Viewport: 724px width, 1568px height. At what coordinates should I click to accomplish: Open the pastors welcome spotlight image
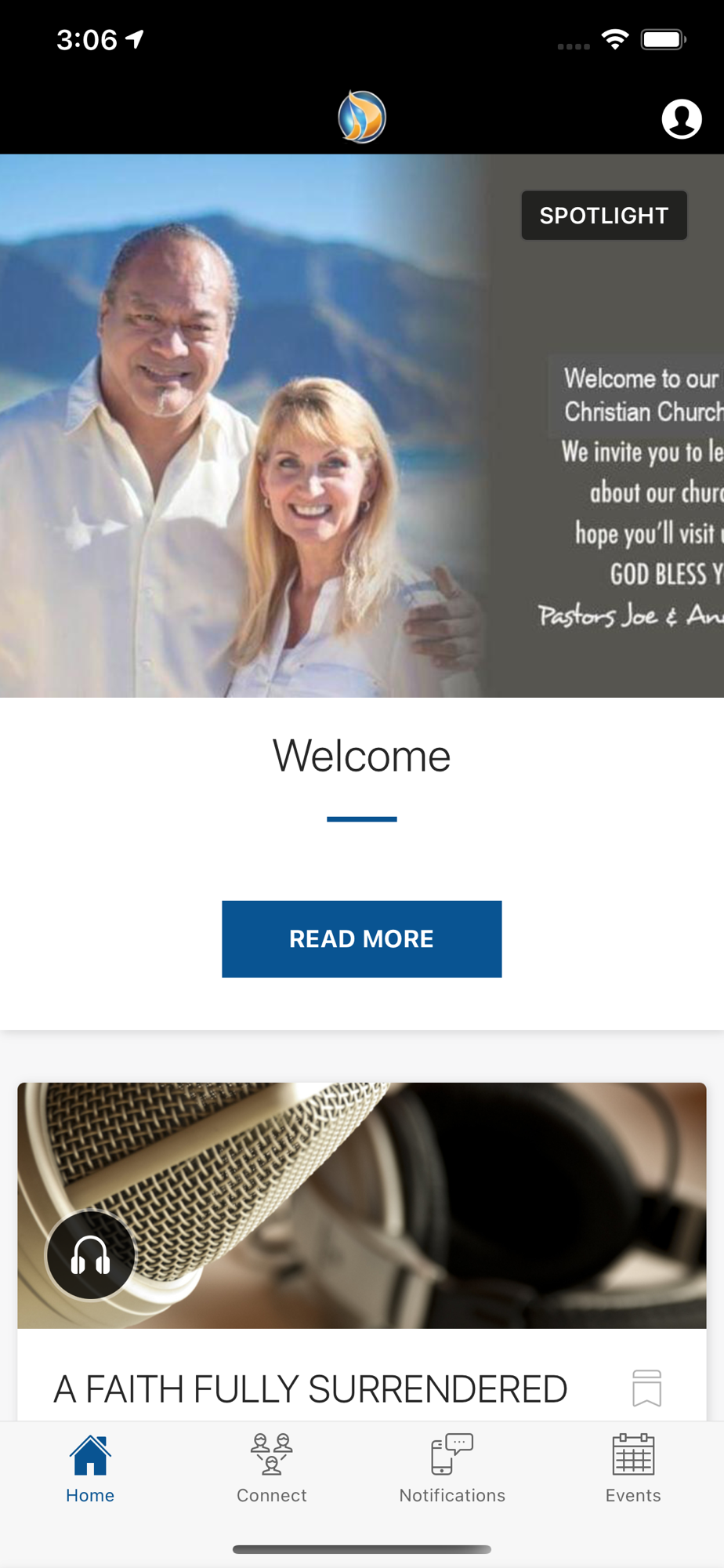tap(362, 426)
